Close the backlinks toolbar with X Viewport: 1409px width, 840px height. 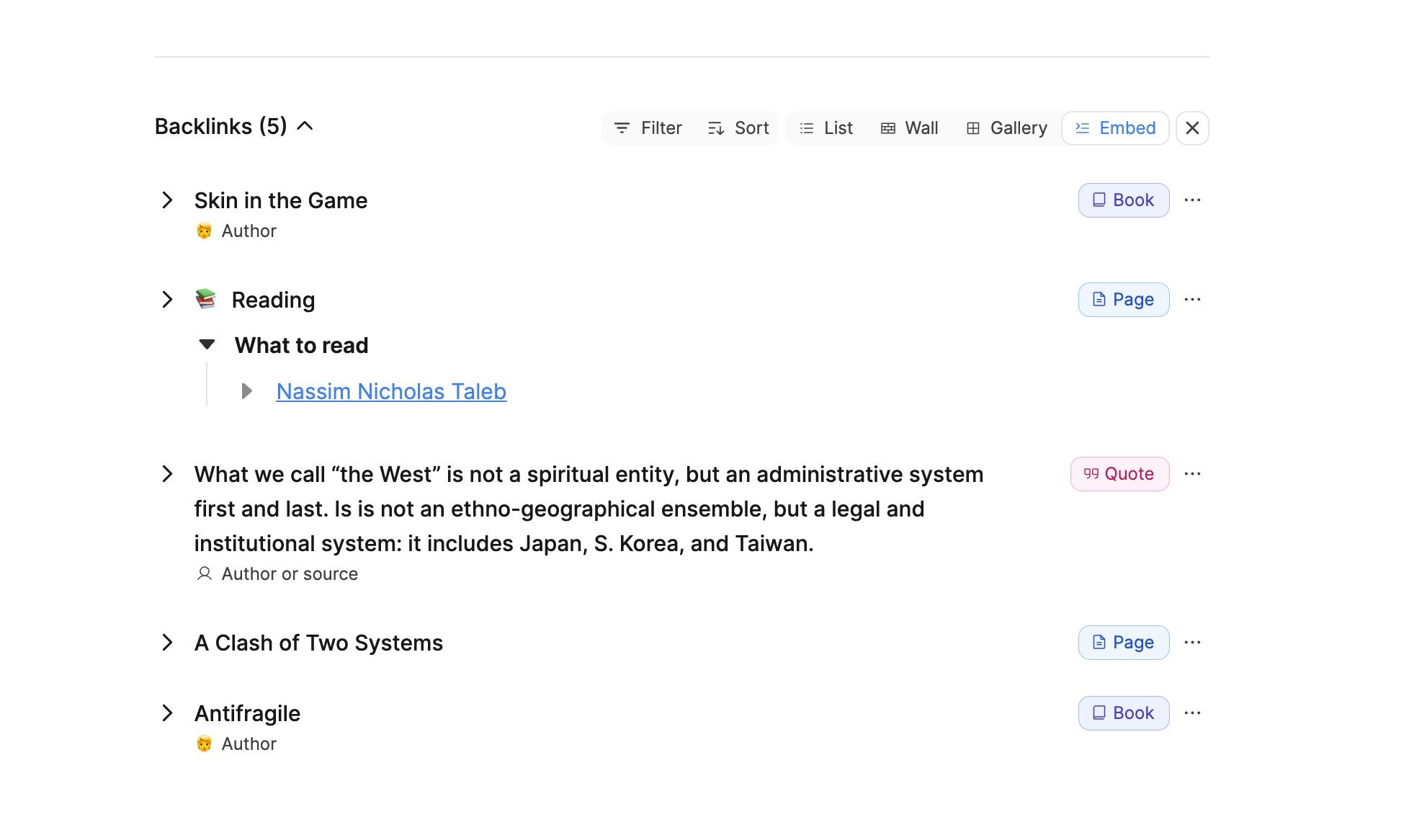click(x=1192, y=128)
